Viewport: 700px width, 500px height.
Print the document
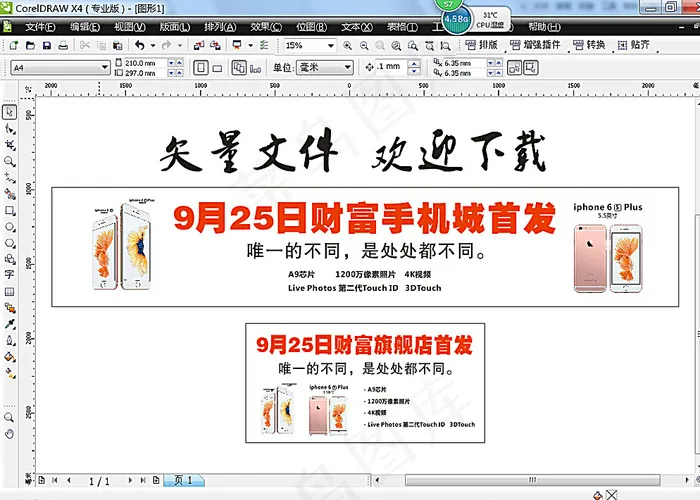(x=63, y=45)
